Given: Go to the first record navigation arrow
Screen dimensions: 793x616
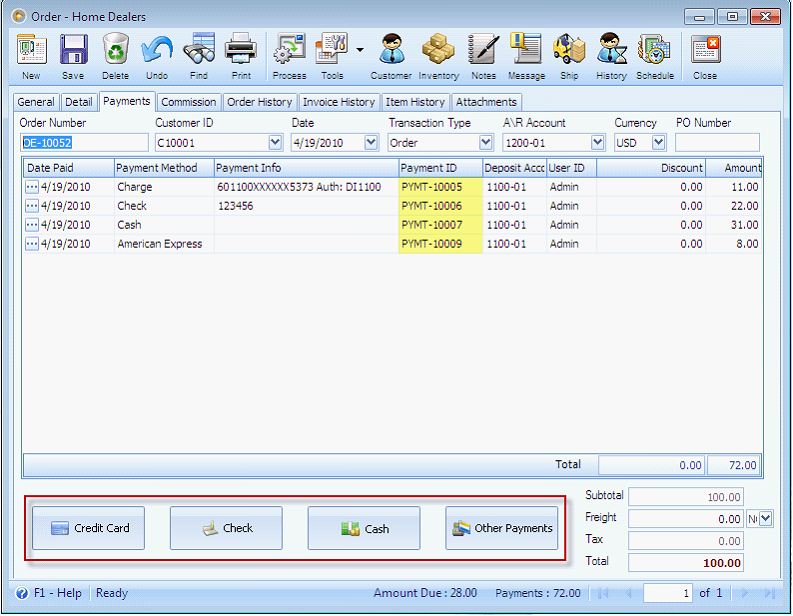Looking at the screenshot, I should [603, 593].
